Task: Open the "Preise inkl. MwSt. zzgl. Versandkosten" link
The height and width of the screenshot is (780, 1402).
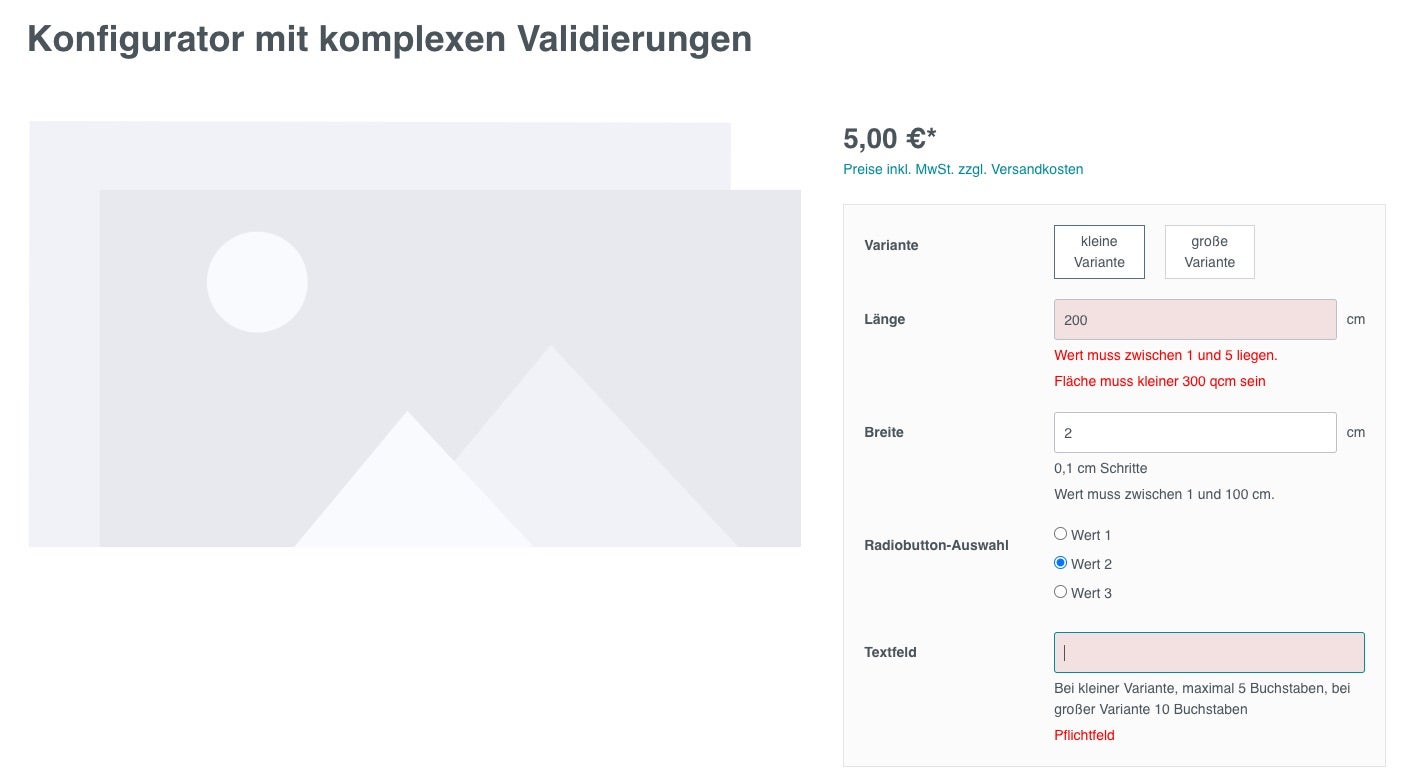Action: click(963, 169)
